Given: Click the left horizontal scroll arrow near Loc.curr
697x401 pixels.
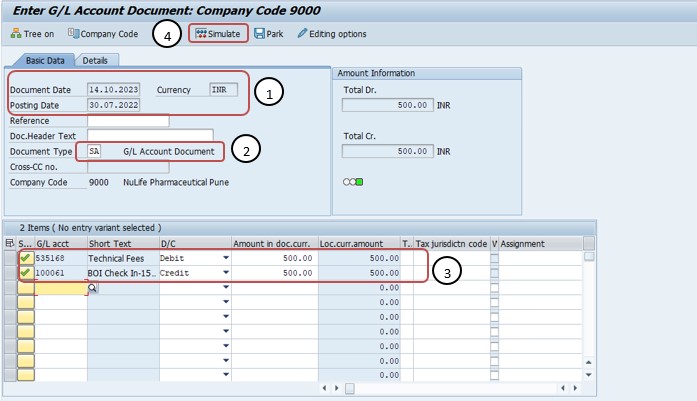Looking at the screenshot, I should (324, 388).
